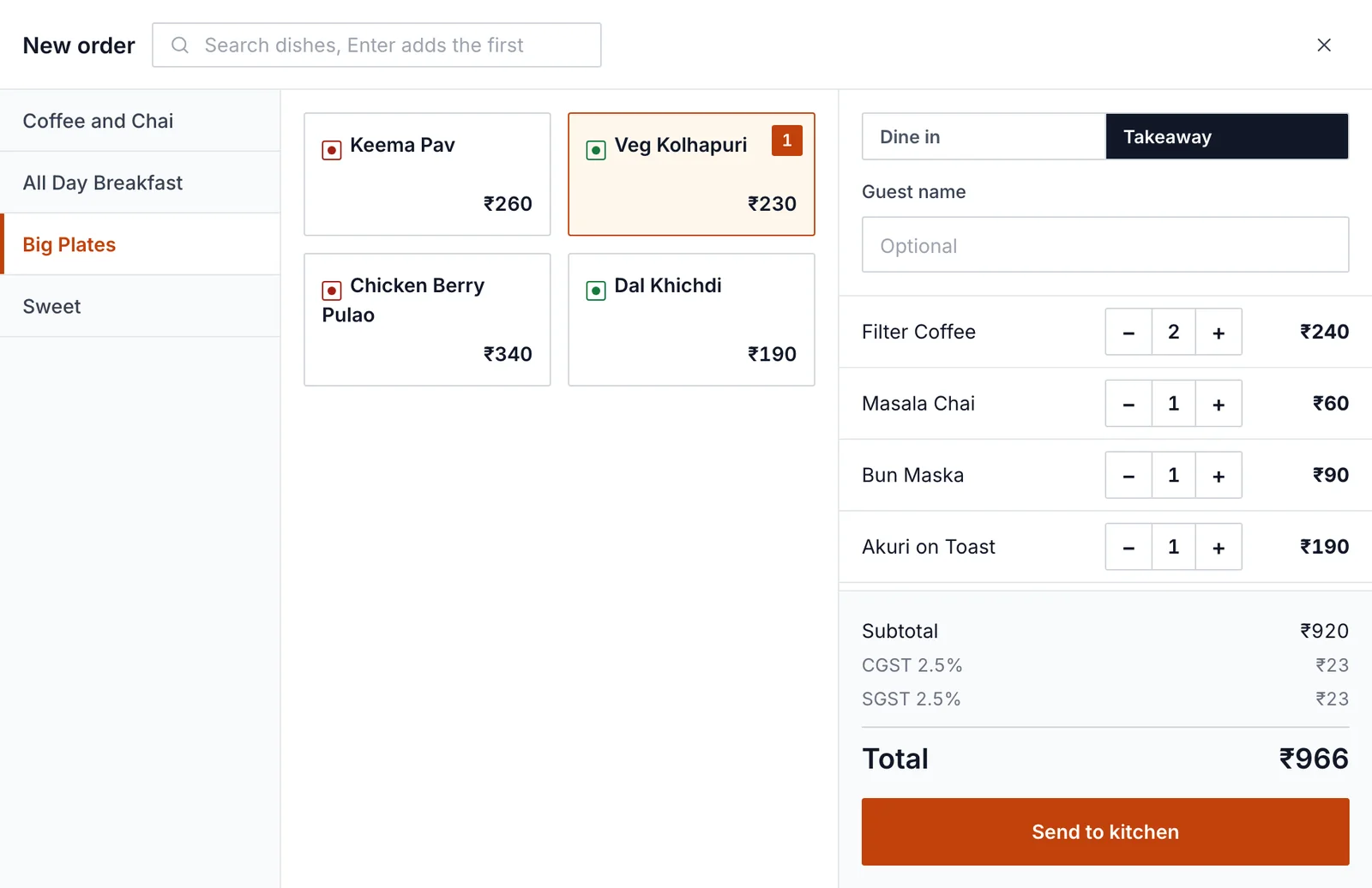This screenshot has width=1372, height=888.
Task: Decrease Bun Maska quantity
Action: pyautogui.click(x=1128, y=475)
